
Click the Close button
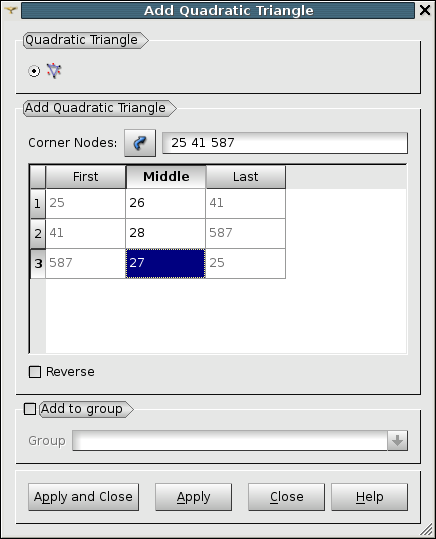tap(286, 497)
